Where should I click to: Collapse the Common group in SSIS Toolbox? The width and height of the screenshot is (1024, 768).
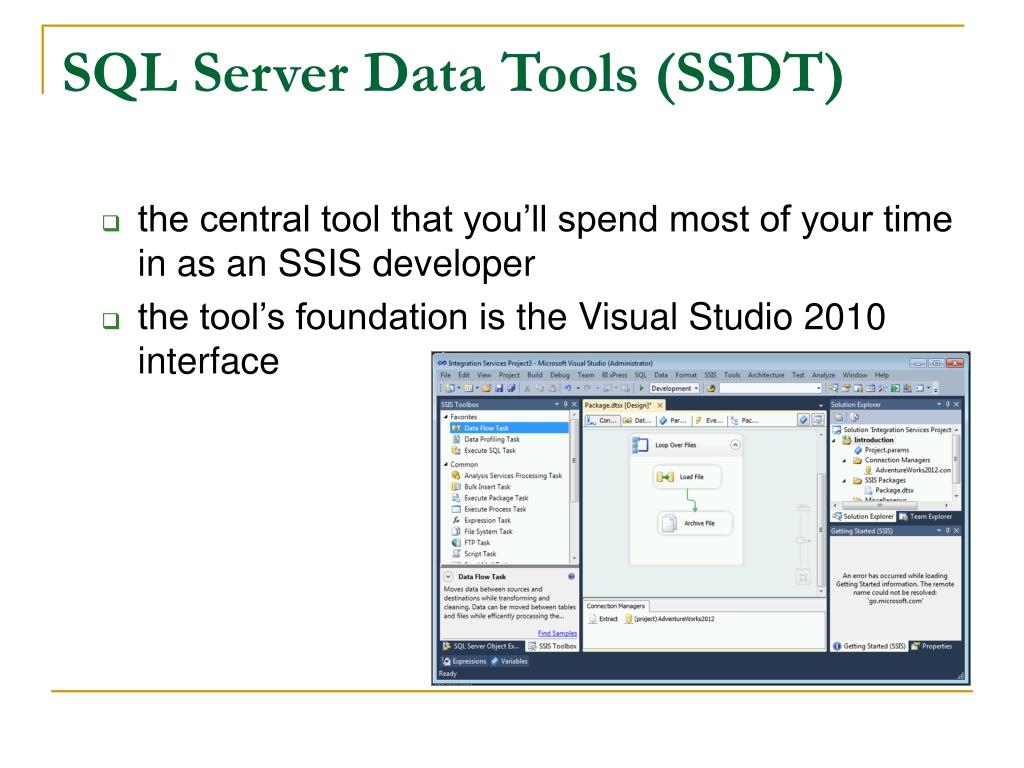pos(445,464)
